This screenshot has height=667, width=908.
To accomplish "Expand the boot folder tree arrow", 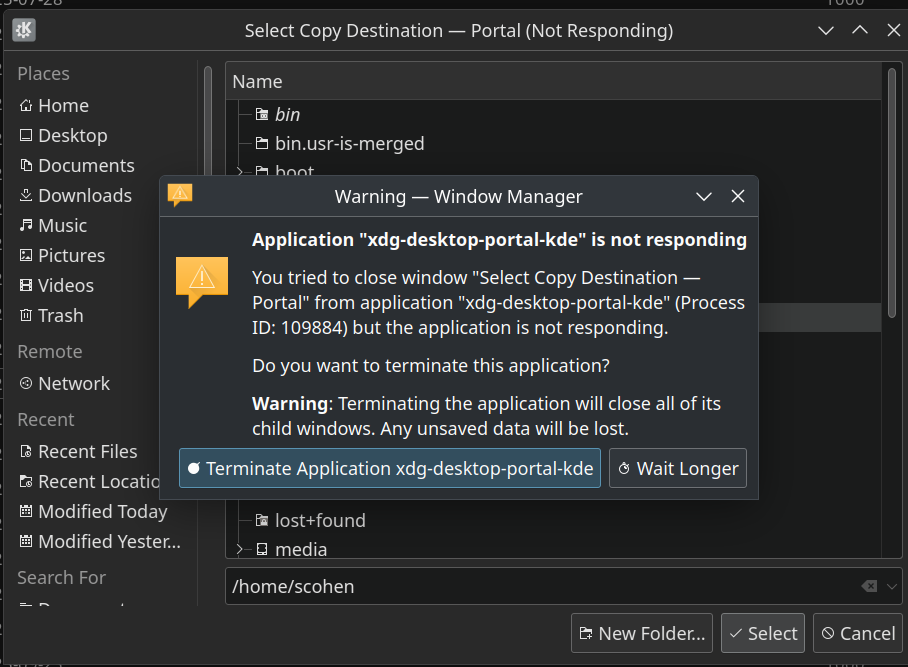I will [240, 172].
